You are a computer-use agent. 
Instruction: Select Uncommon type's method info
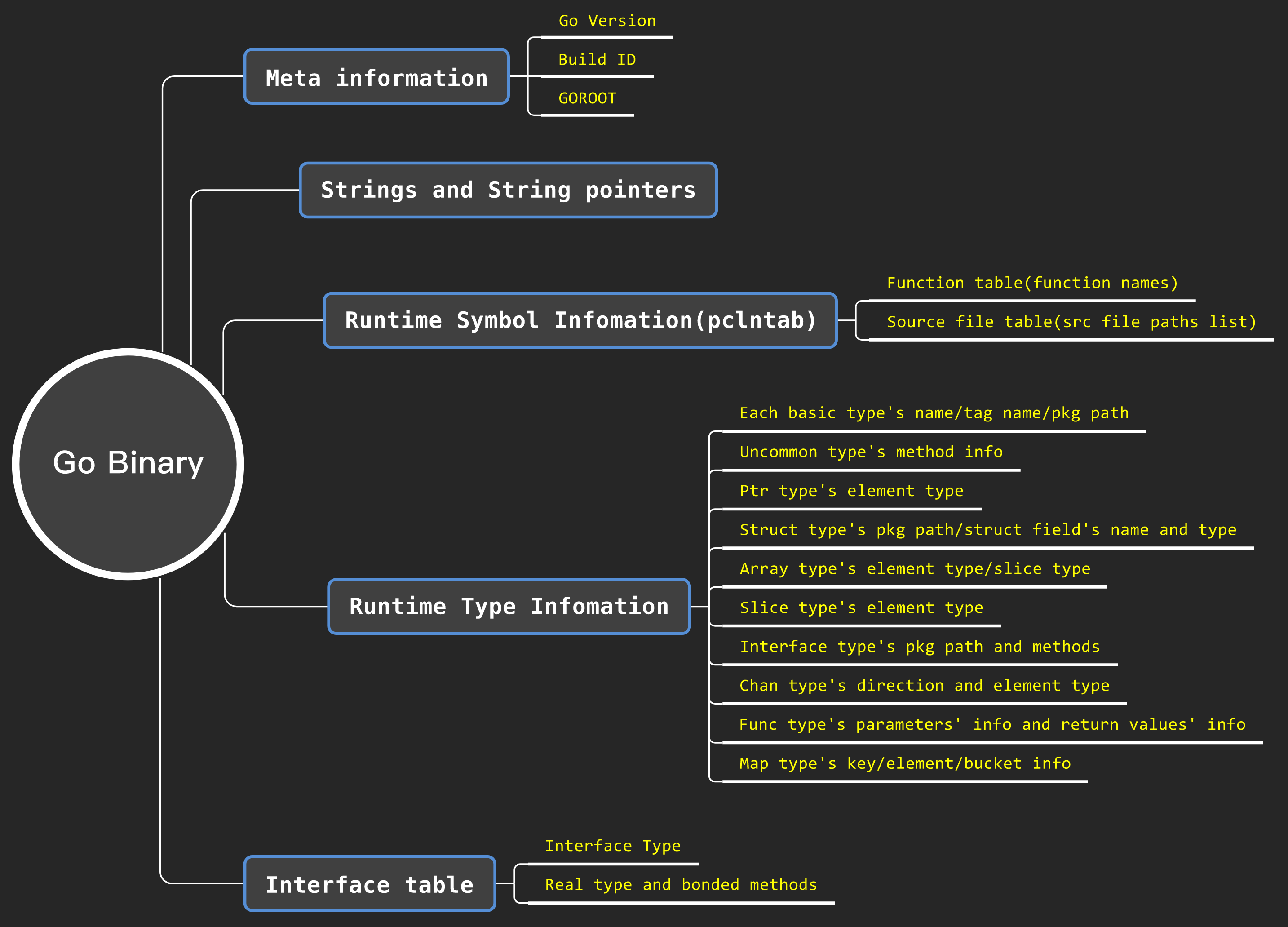(871, 452)
